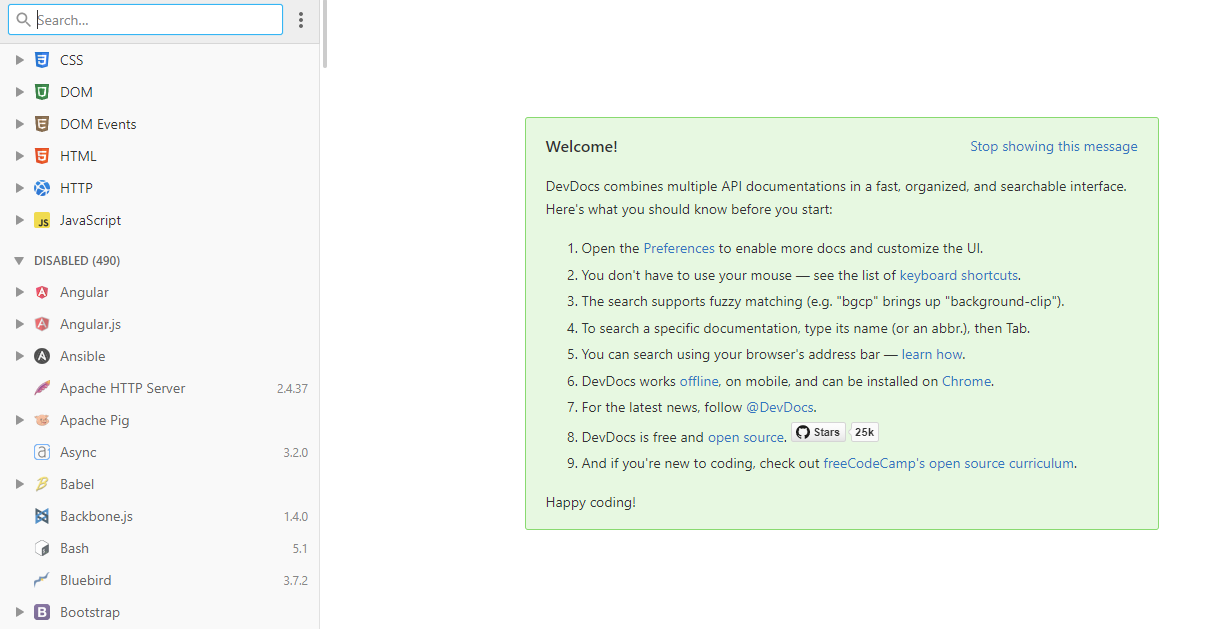The width and height of the screenshot is (1210, 629).
Task: Select the Async 3.2.0 entry
Action: [x=78, y=452]
